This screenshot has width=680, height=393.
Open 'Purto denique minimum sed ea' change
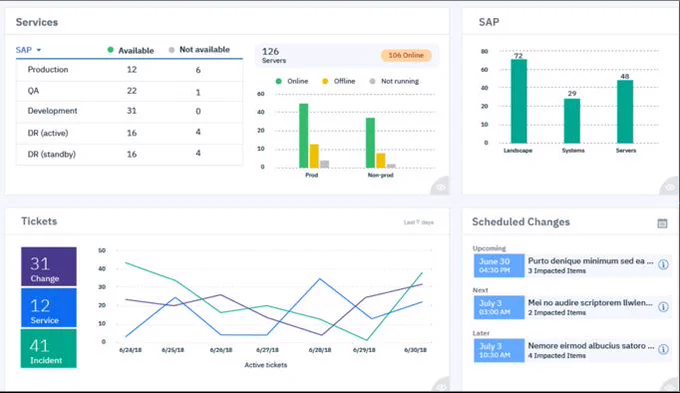click(x=590, y=261)
